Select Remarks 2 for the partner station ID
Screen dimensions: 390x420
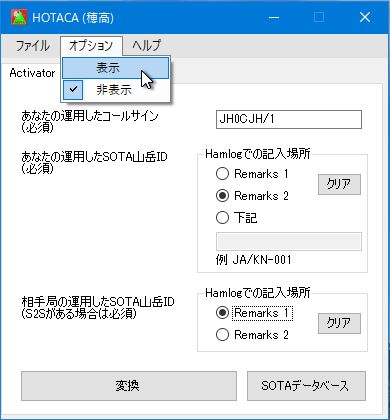252,335
